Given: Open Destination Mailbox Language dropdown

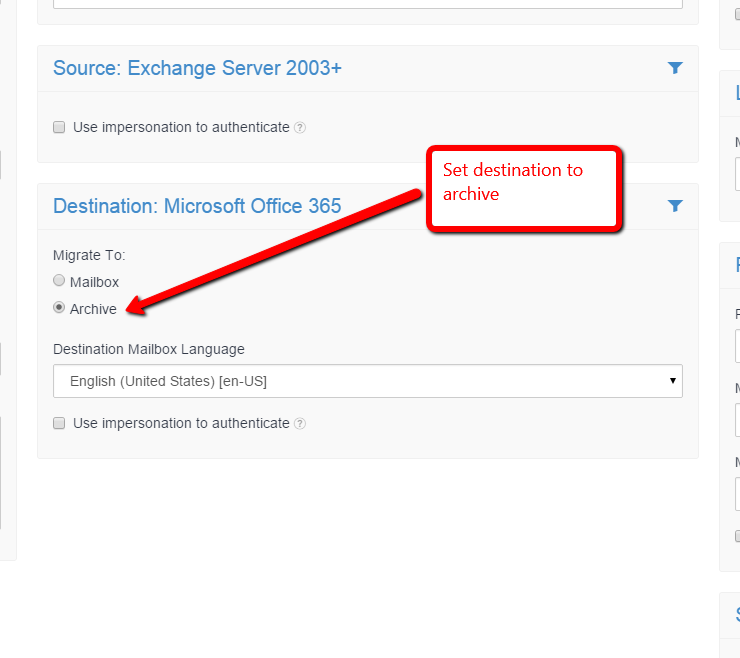Looking at the screenshot, I should tap(368, 381).
